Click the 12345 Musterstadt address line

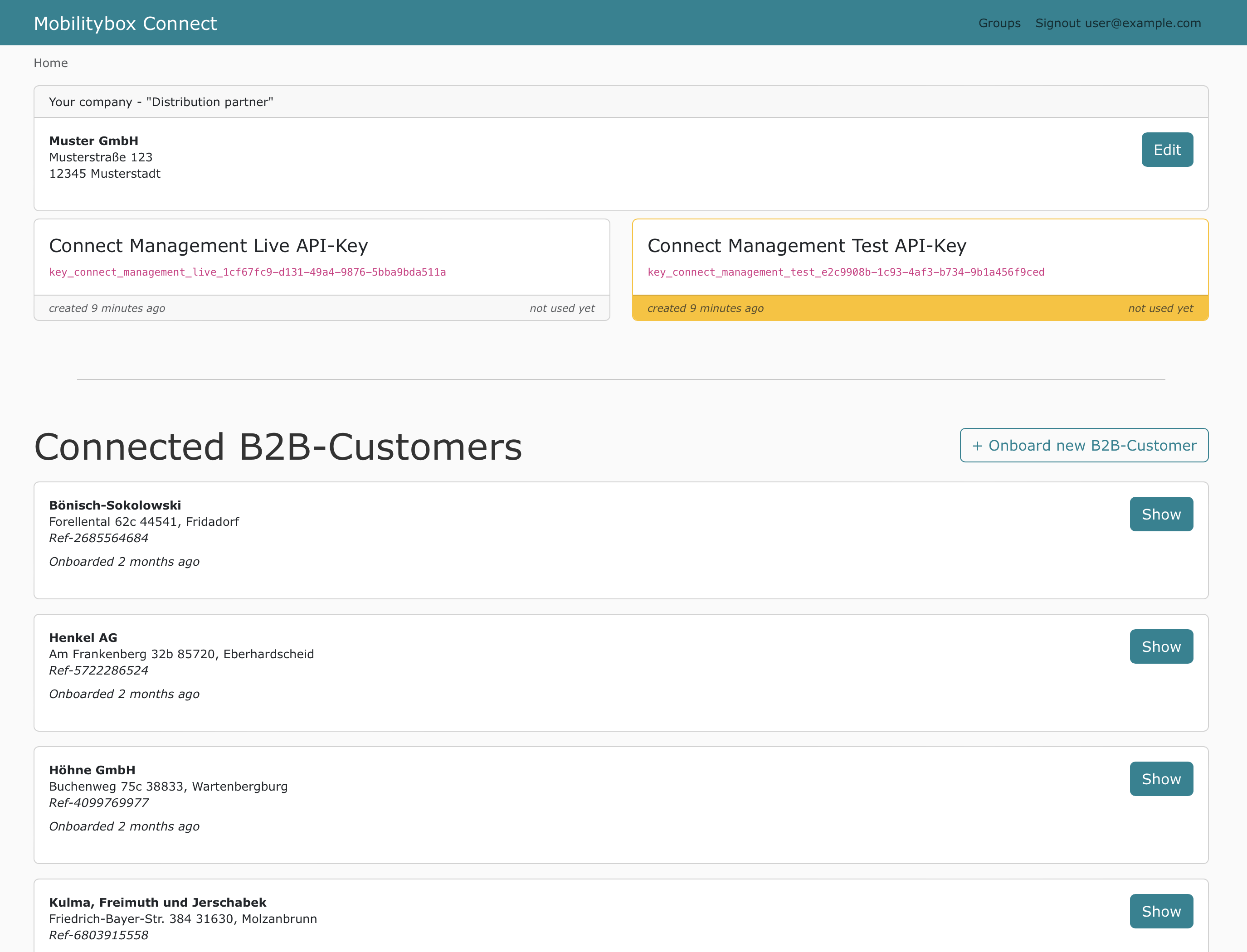[105, 173]
